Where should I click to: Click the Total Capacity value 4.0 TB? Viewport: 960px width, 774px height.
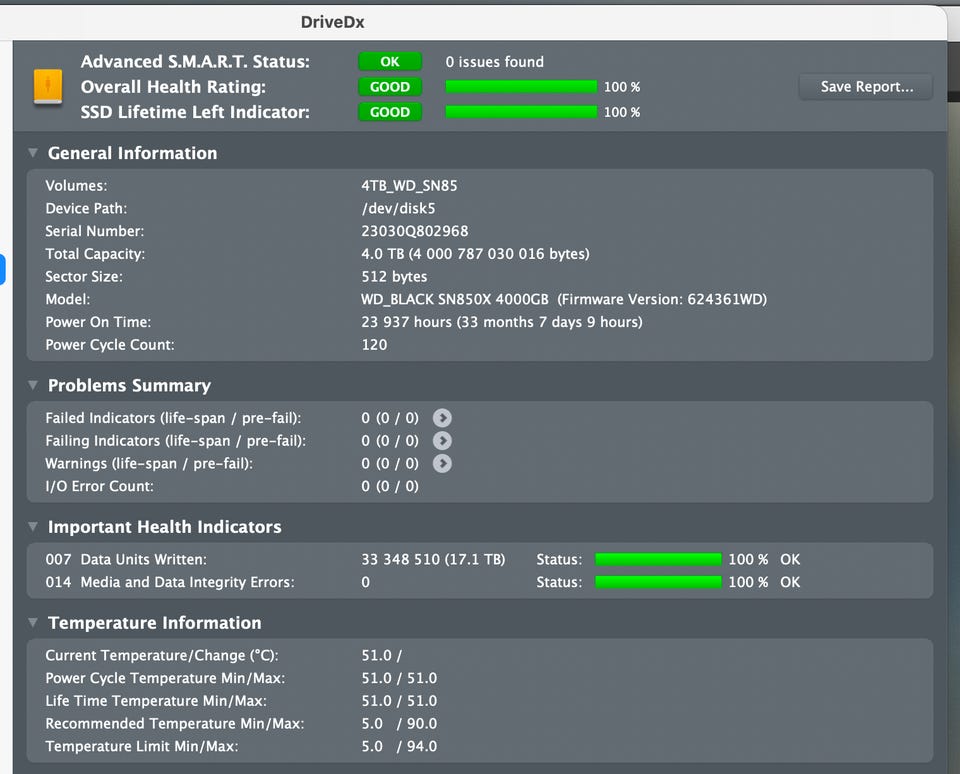[475, 254]
